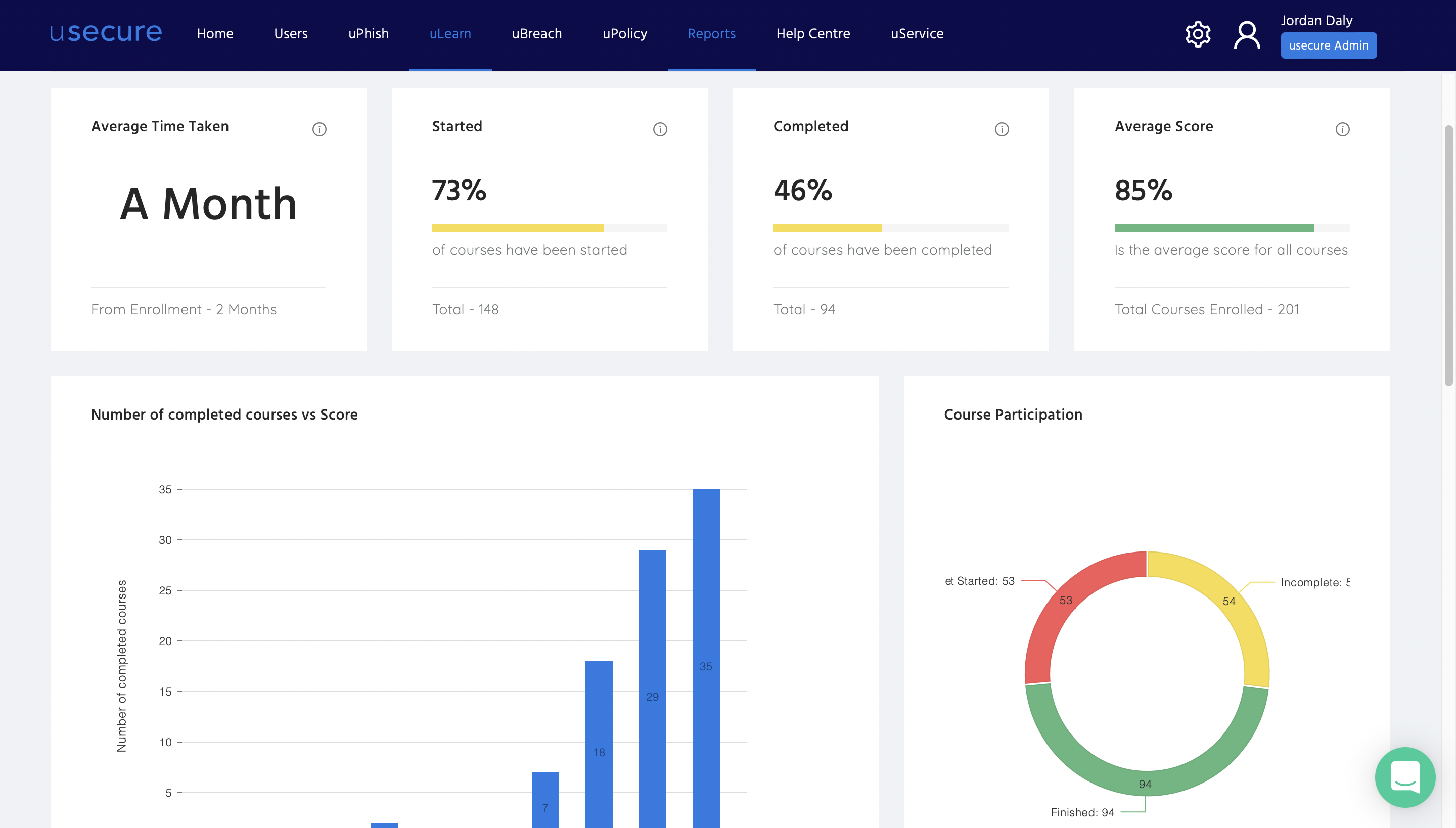Open the Reports page
The width and height of the screenshot is (1456, 828).
click(x=711, y=33)
